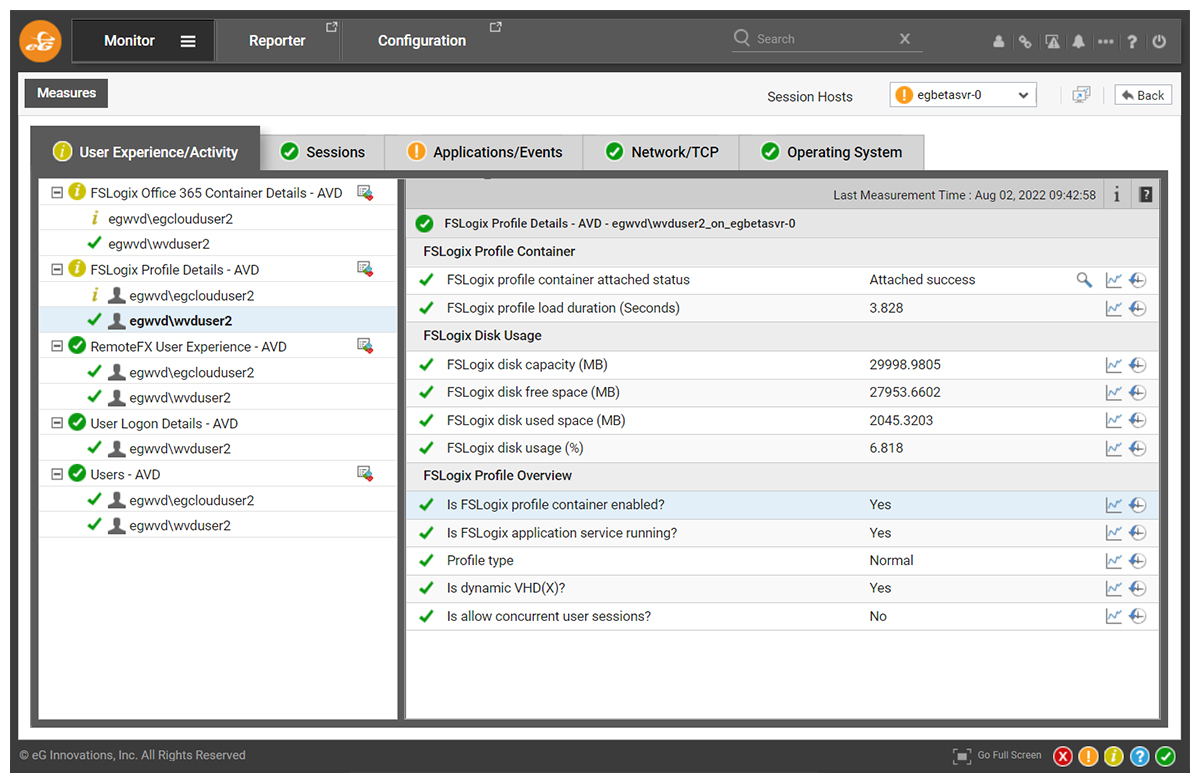Open history icon for application service running

1137,533
